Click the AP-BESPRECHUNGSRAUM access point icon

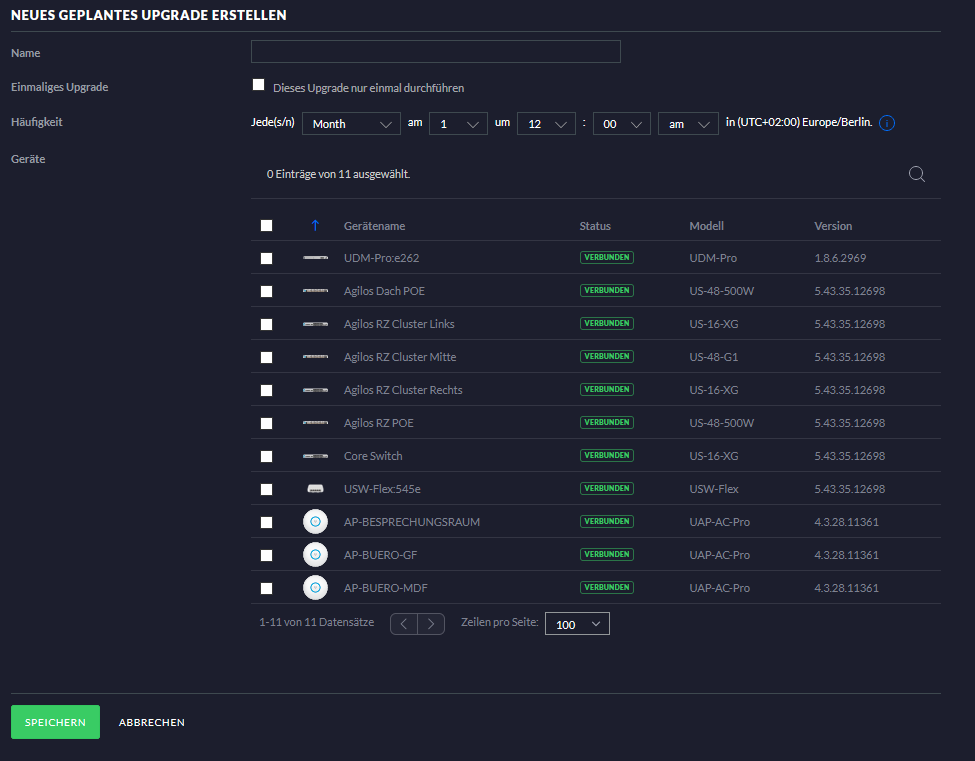click(315, 522)
